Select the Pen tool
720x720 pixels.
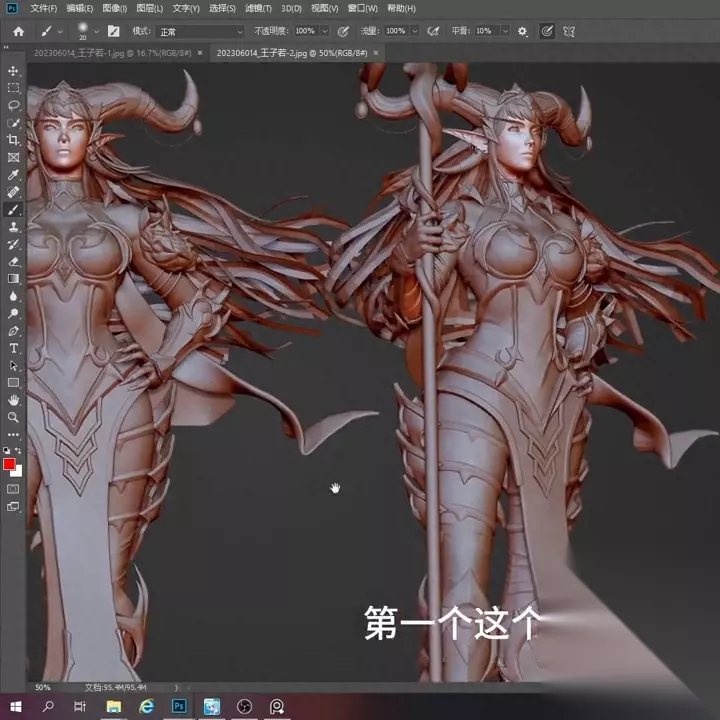13,331
